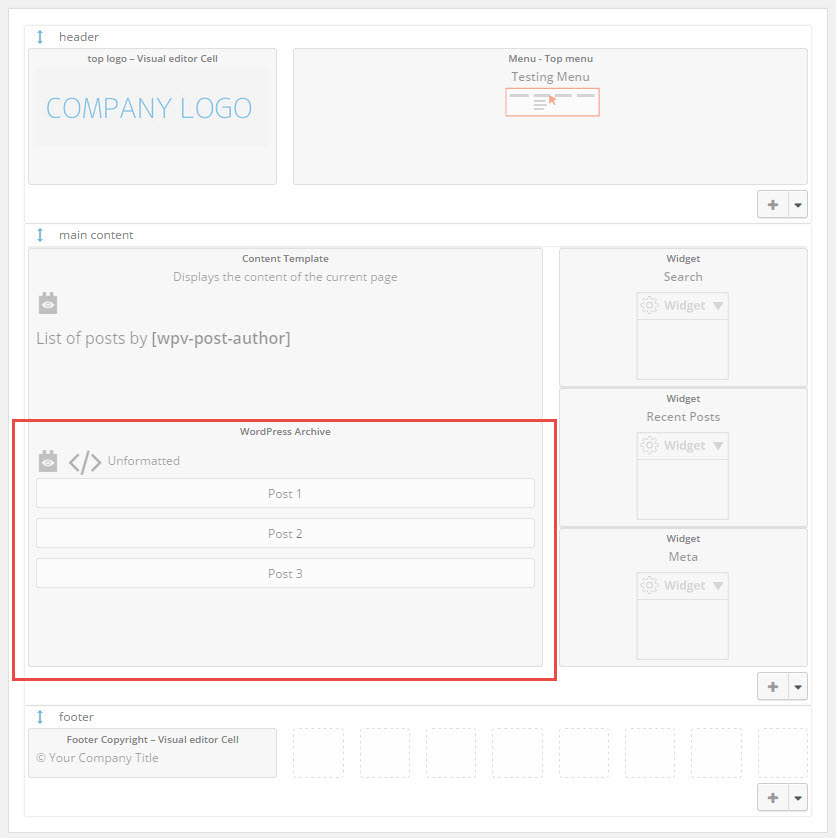Select the Footer Copyright Visual editor Cell title
The width and height of the screenshot is (836, 838).
click(152, 740)
